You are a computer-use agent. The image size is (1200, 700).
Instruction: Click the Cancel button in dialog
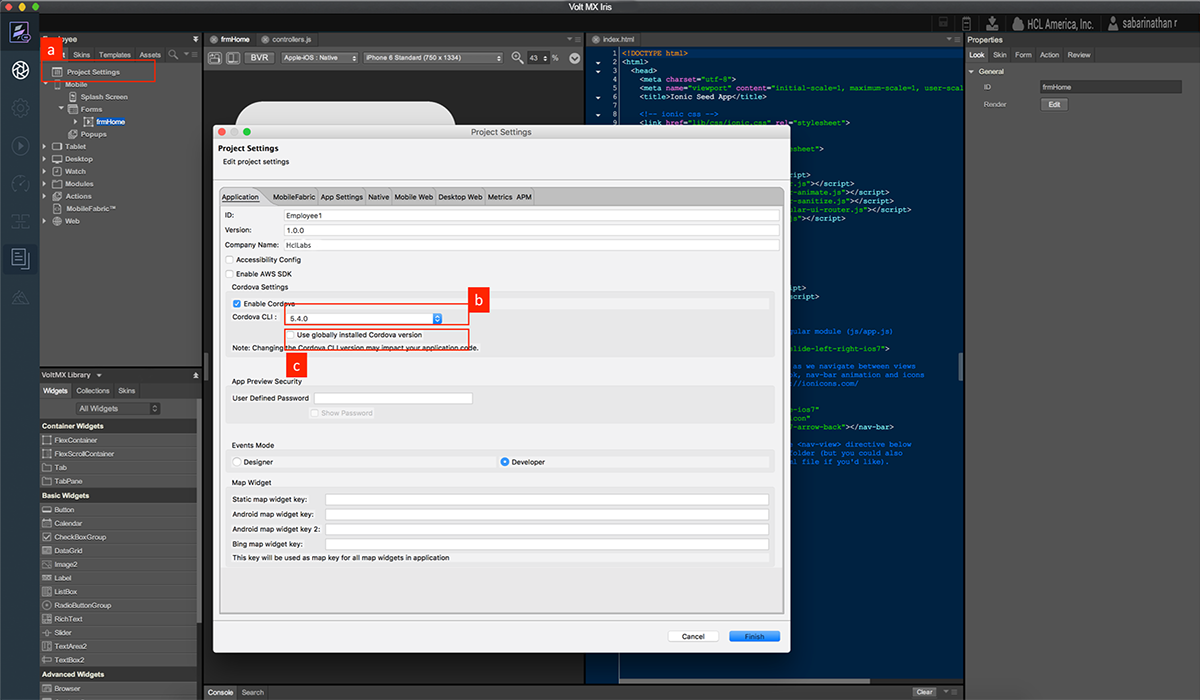[x=693, y=636]
